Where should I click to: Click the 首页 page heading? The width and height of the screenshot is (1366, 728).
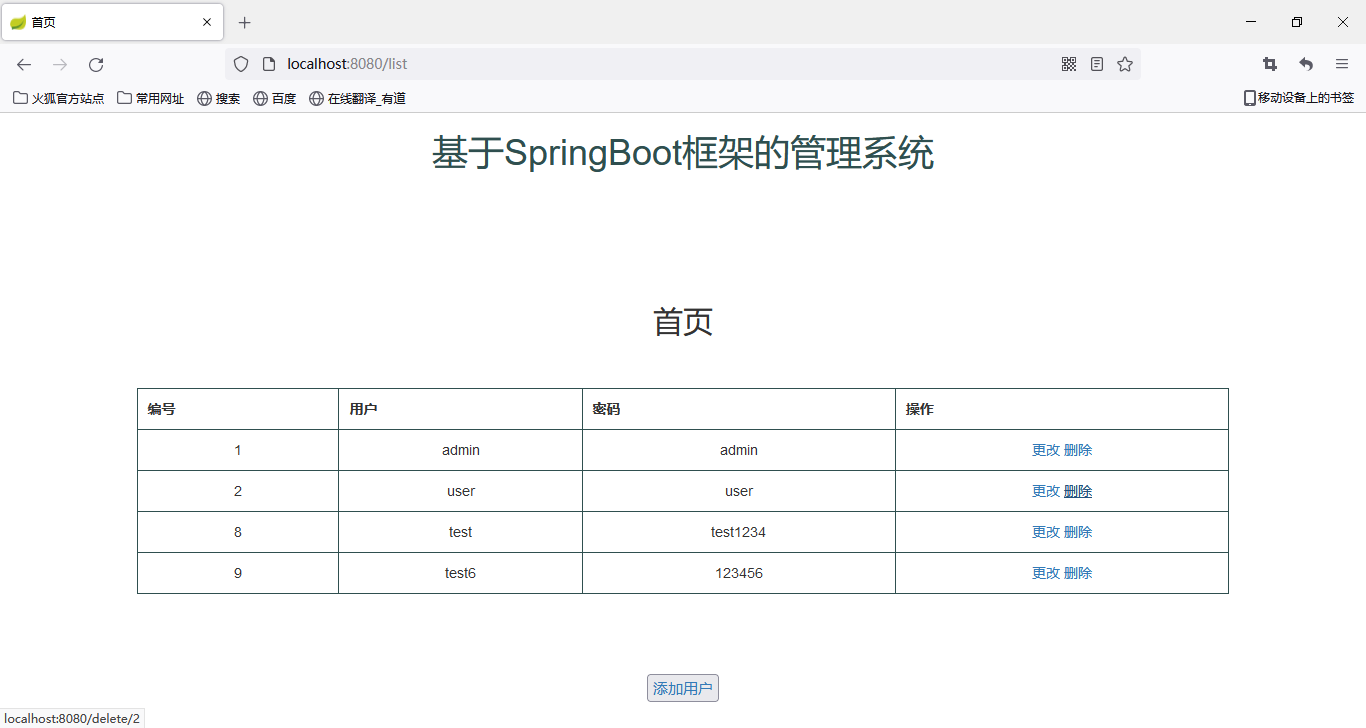point(683,322)
